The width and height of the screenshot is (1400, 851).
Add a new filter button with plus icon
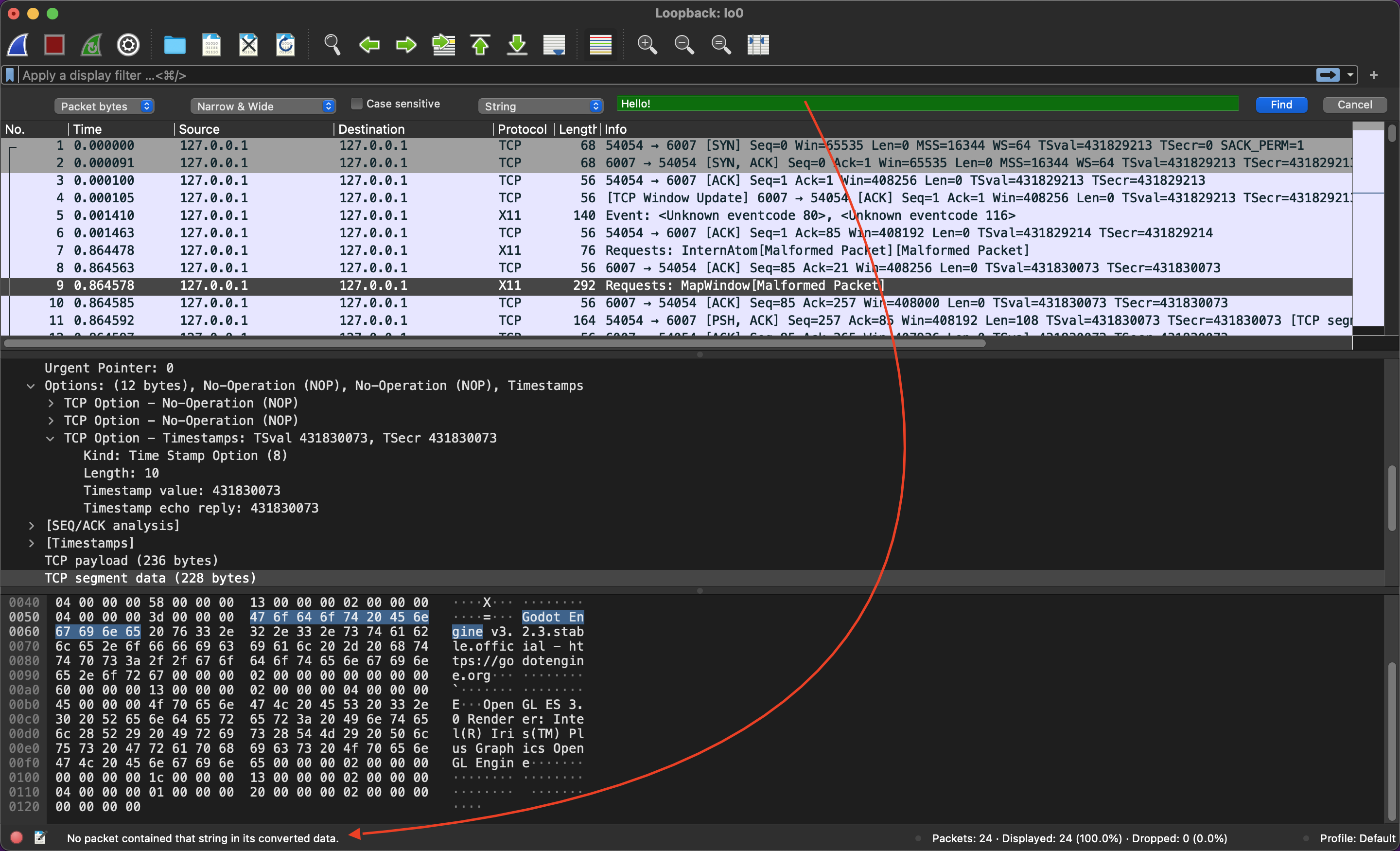point(1374,74)
